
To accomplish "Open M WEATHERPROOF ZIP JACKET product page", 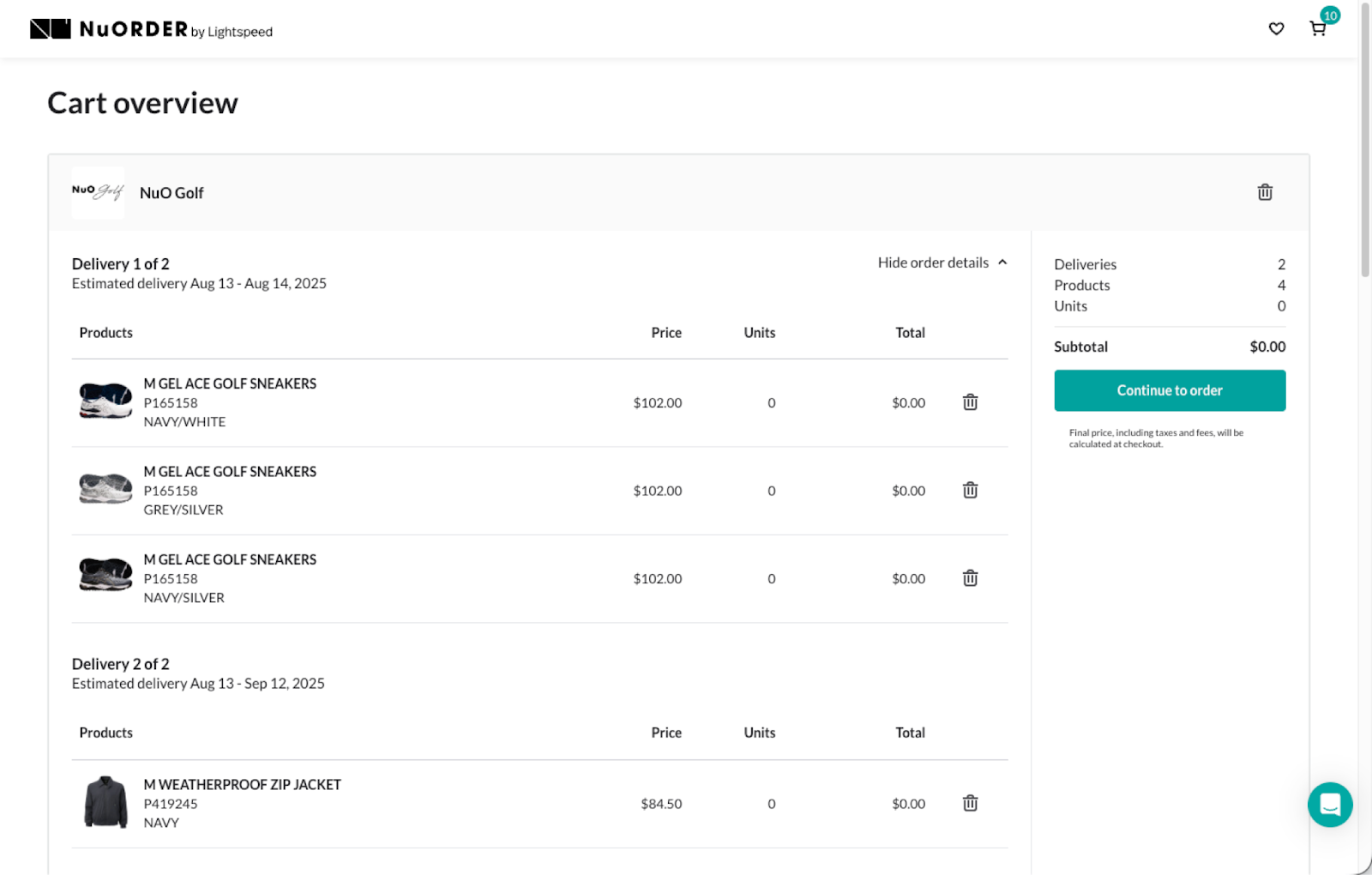I will point(242,784).
